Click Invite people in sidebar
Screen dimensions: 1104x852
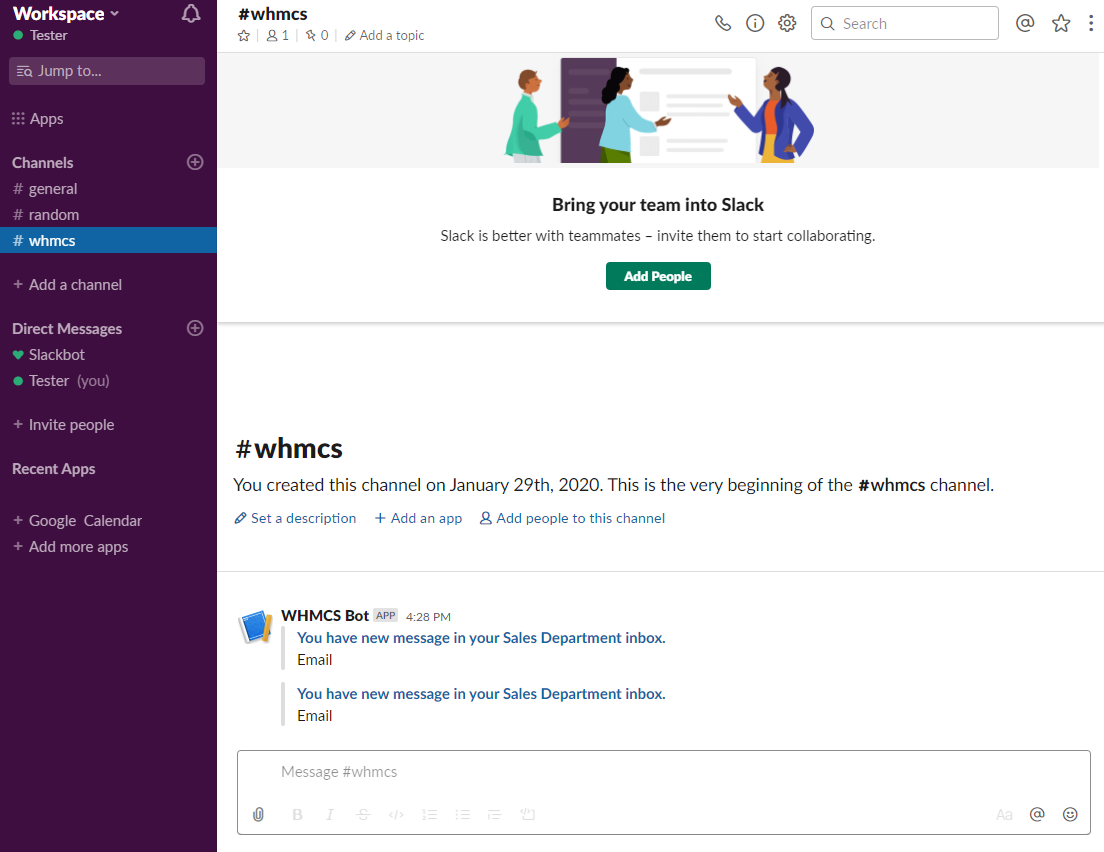pos(64,425)
